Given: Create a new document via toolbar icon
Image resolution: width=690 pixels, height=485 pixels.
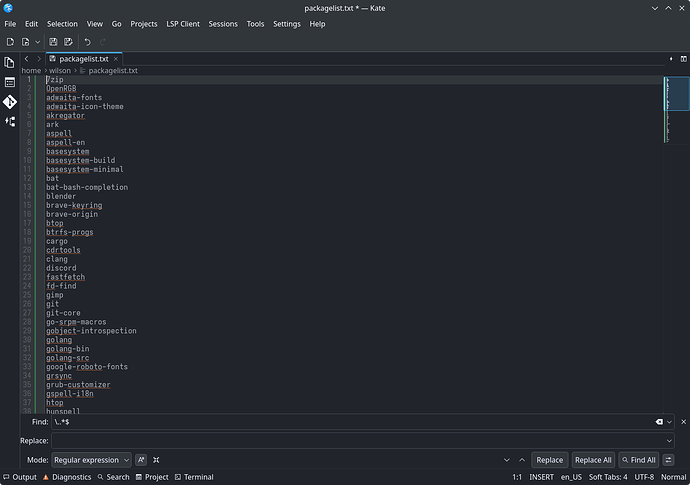Looking at the screenshot, I should pos(10,42).
